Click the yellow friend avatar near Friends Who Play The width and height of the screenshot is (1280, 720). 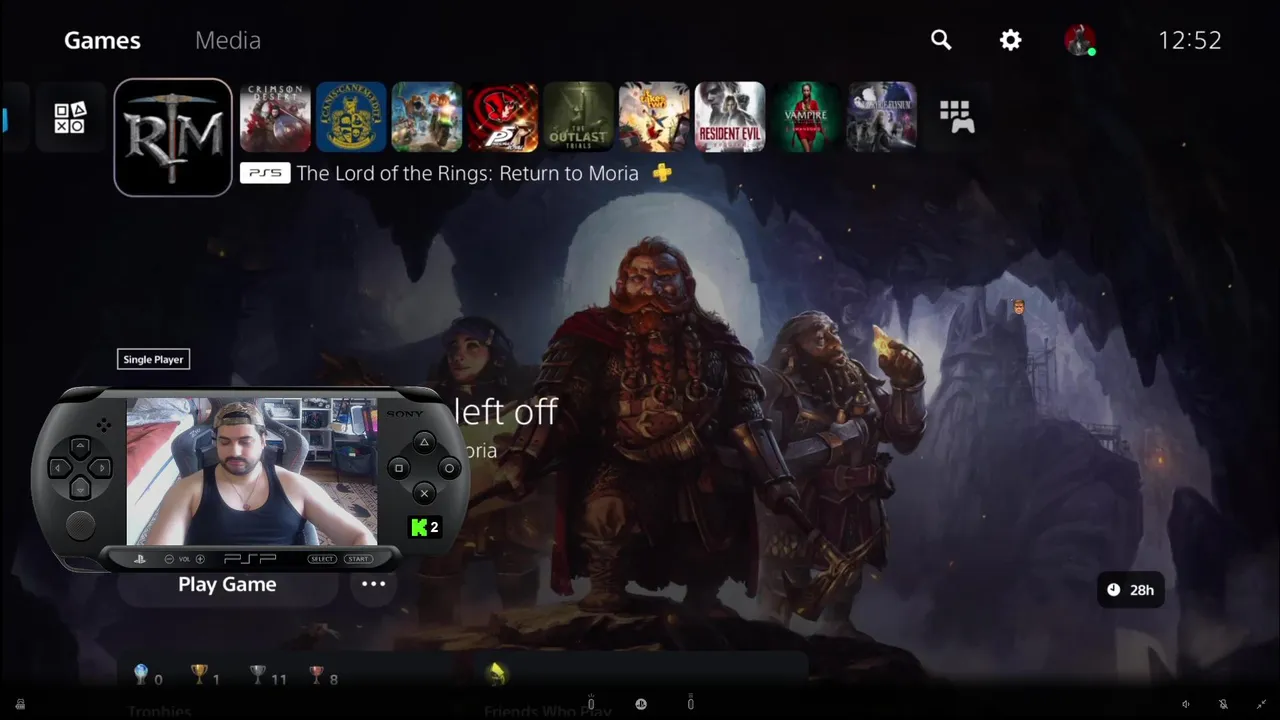pos(496,674)
